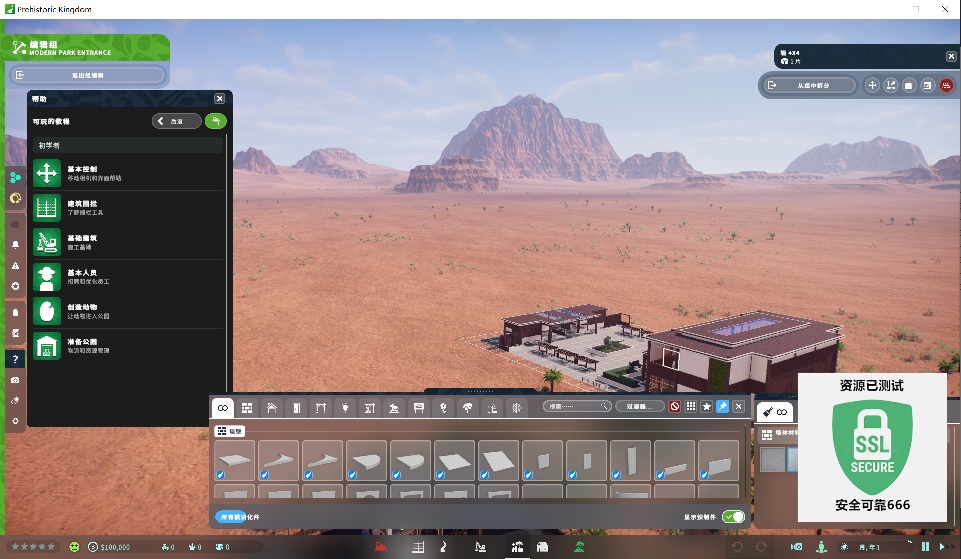The width and height of the screenshot is (961, 559).
Task: Select the lighting bulb category icon
Action: (345, 408)
